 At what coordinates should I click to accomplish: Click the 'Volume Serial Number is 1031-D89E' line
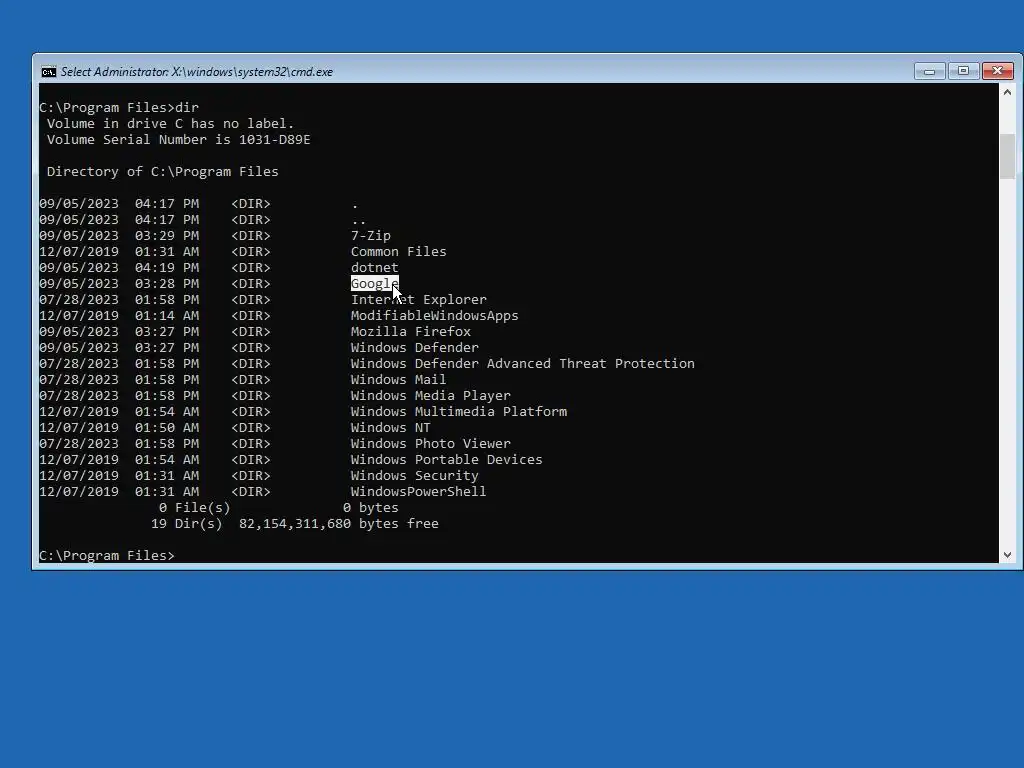178,140
